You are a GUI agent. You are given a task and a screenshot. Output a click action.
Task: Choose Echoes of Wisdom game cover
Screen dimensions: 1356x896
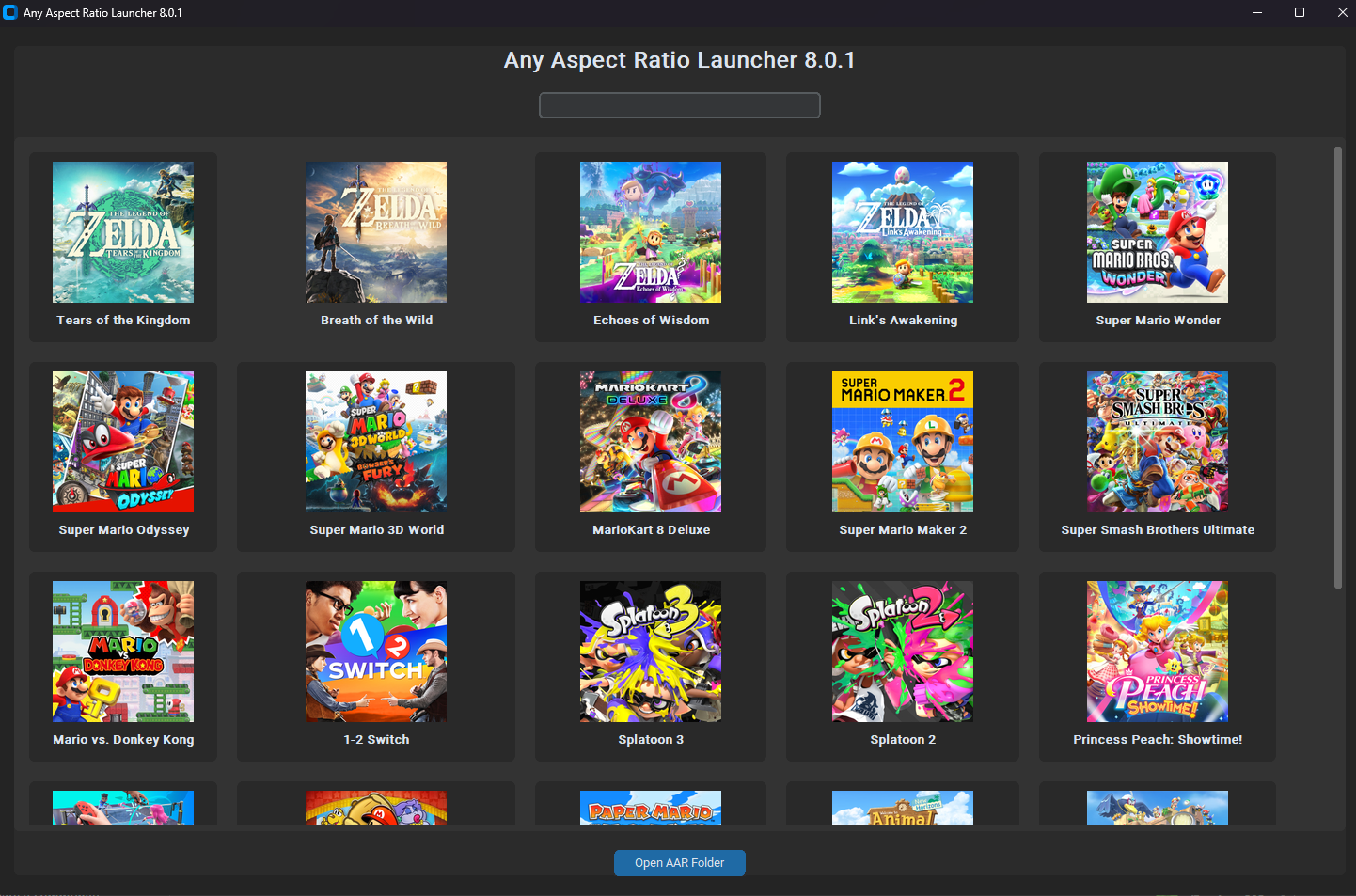651,232
